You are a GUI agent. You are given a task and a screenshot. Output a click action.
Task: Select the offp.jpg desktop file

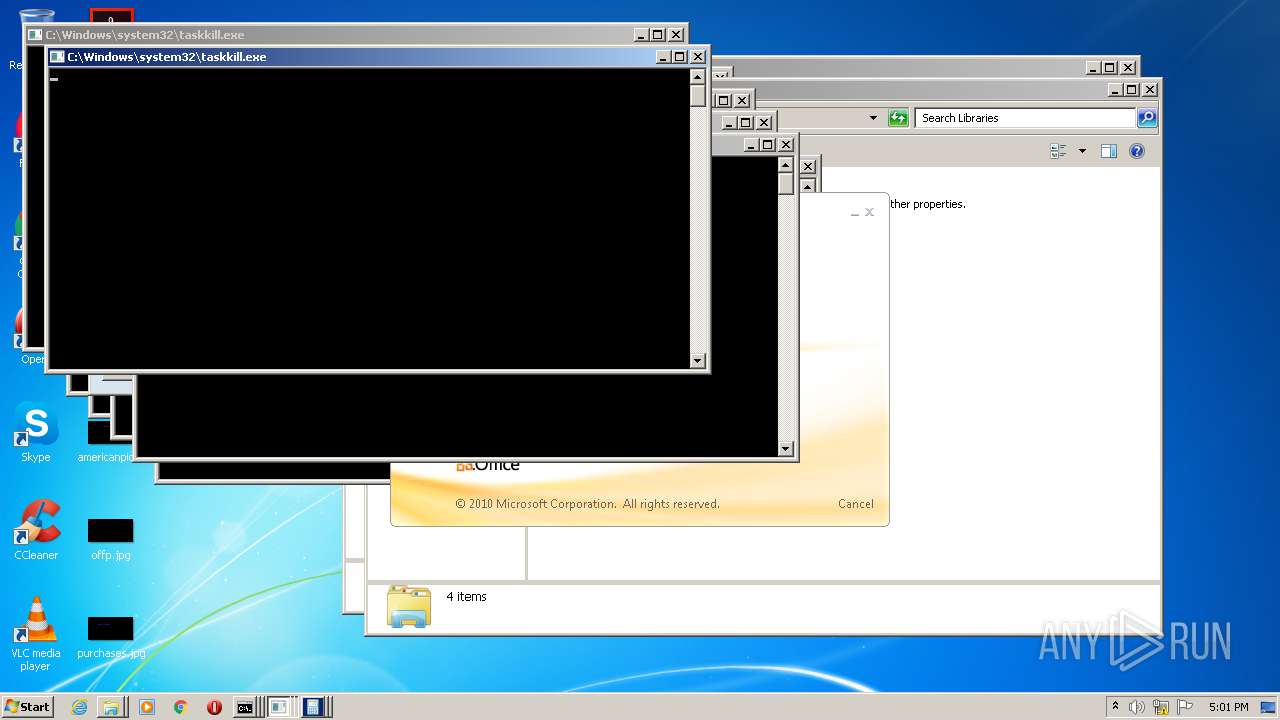[x=111, y=540]
